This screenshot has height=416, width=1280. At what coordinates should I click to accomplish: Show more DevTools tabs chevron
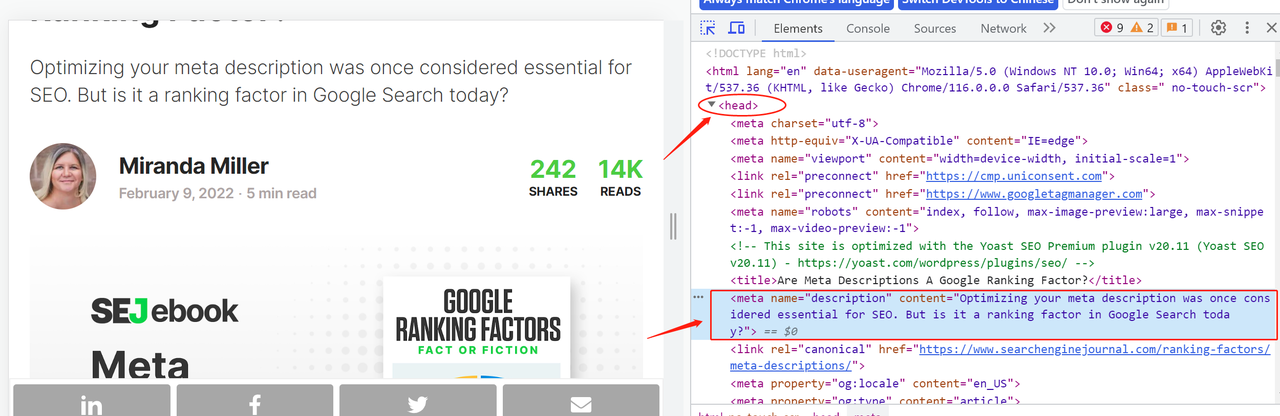click(x=1049, y=28)
